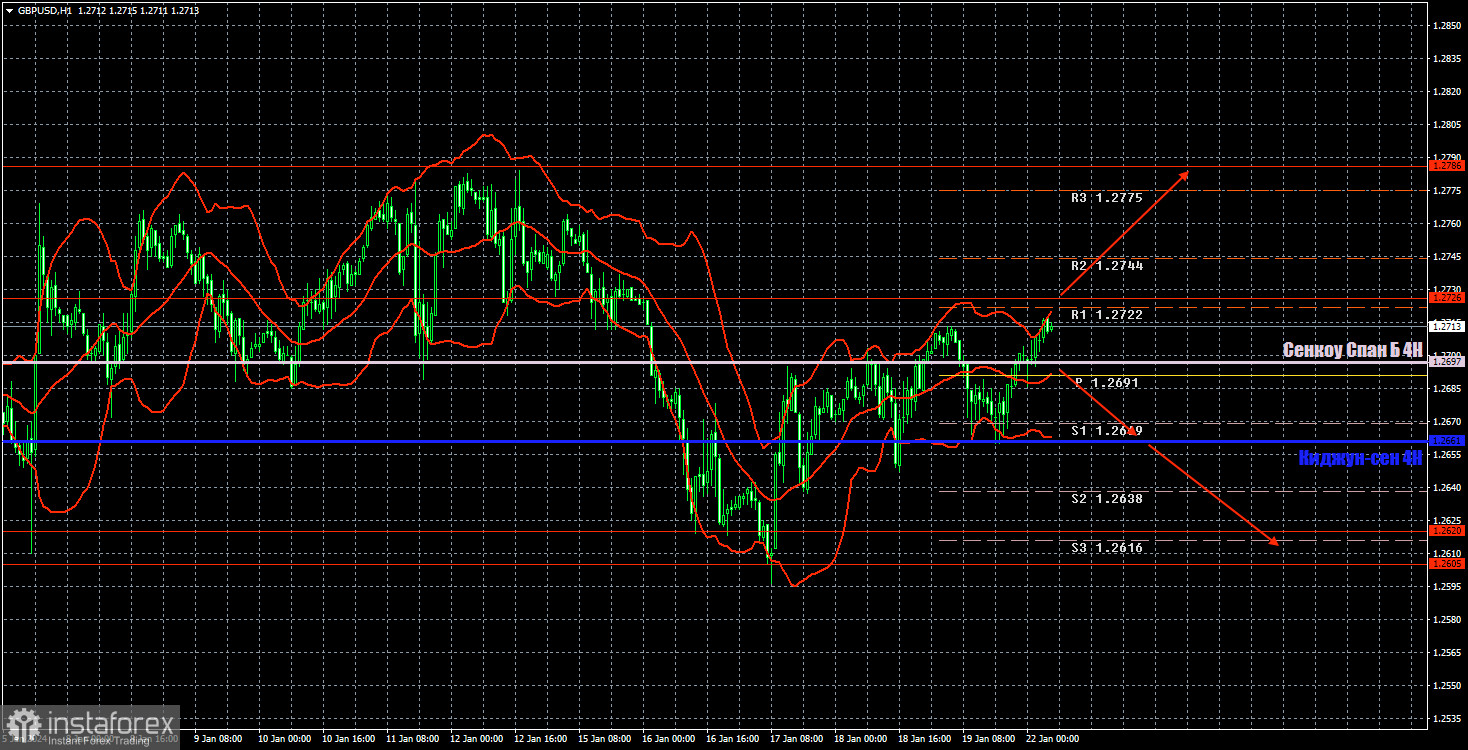The image size is (1468, 750).
Task: Click the S3 1.2616 pivot label
Action: (1106, 548)
